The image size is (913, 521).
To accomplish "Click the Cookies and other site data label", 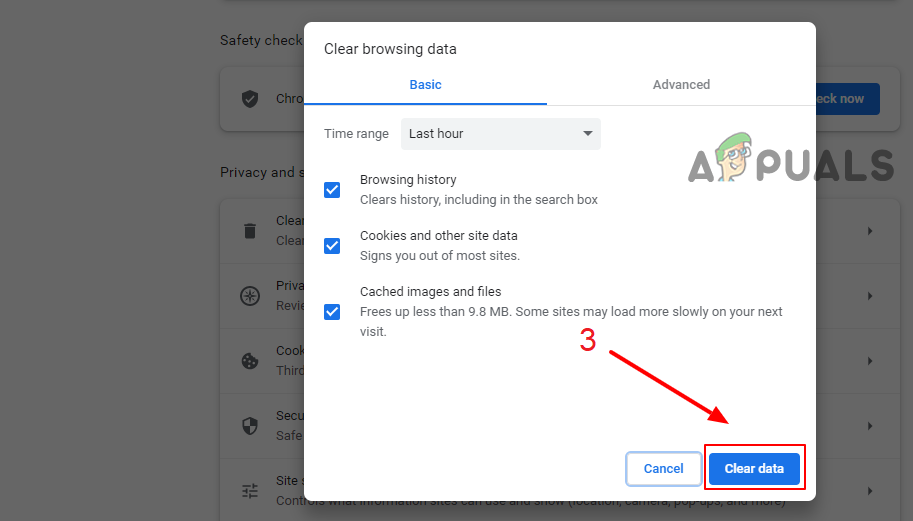I will coord(438,236).
